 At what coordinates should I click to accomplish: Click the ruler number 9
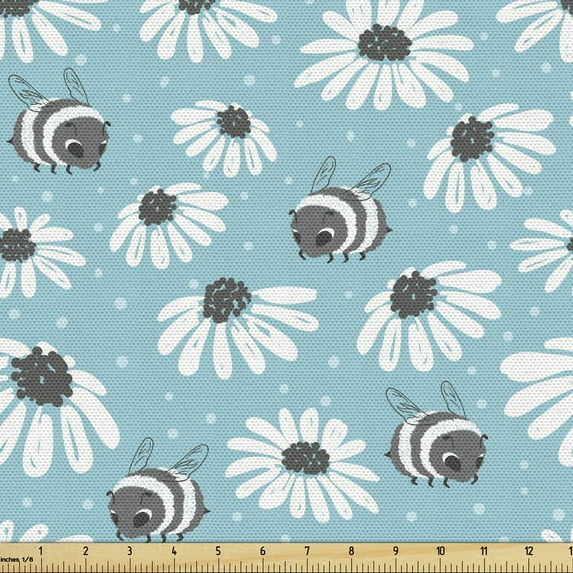396,551
